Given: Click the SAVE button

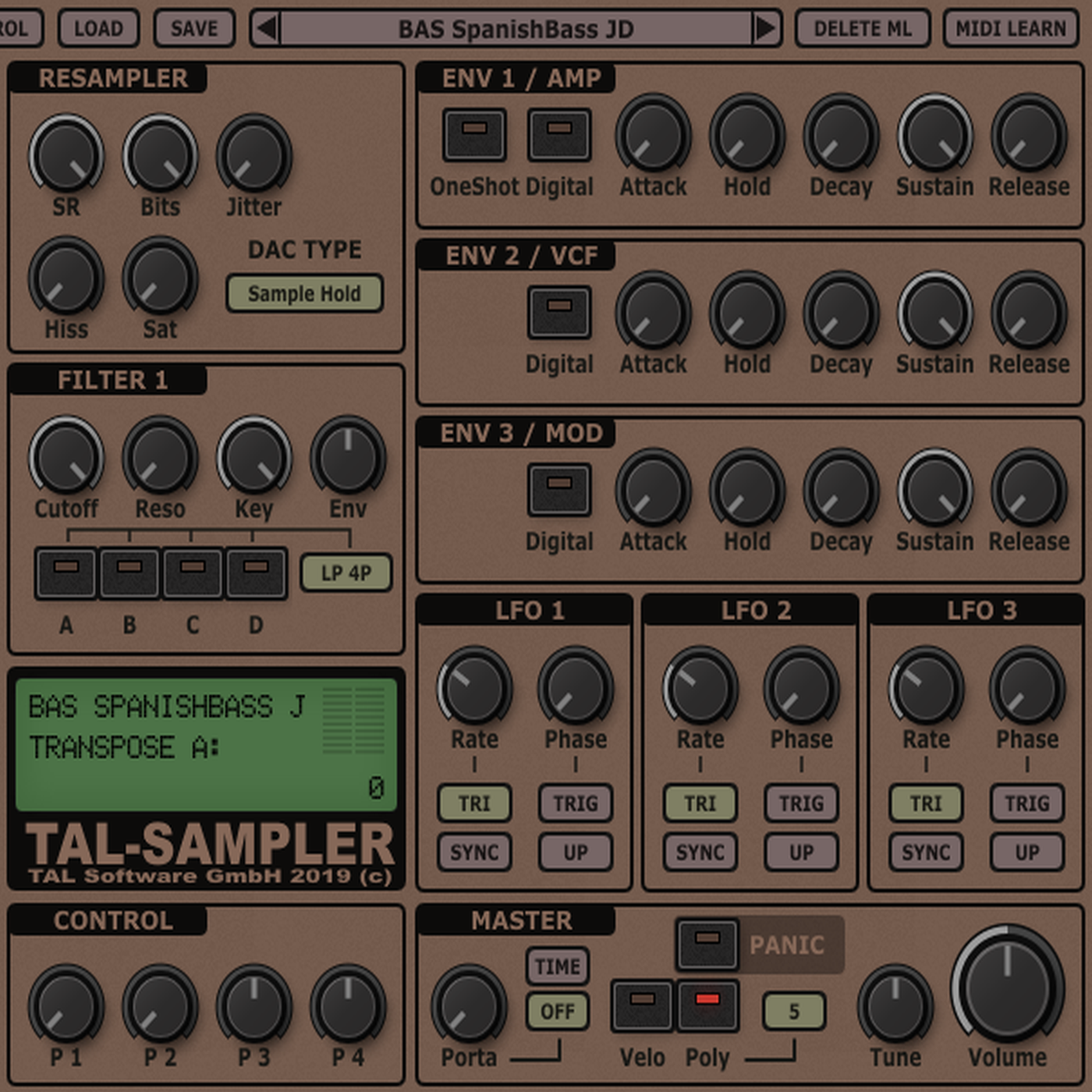Looking at the screenshot, I should coord(193,29).
